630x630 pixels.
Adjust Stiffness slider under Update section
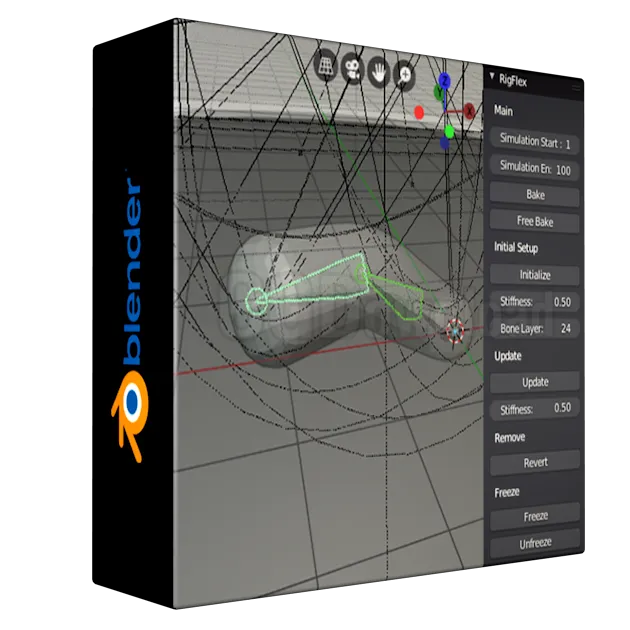pos(535,409)
